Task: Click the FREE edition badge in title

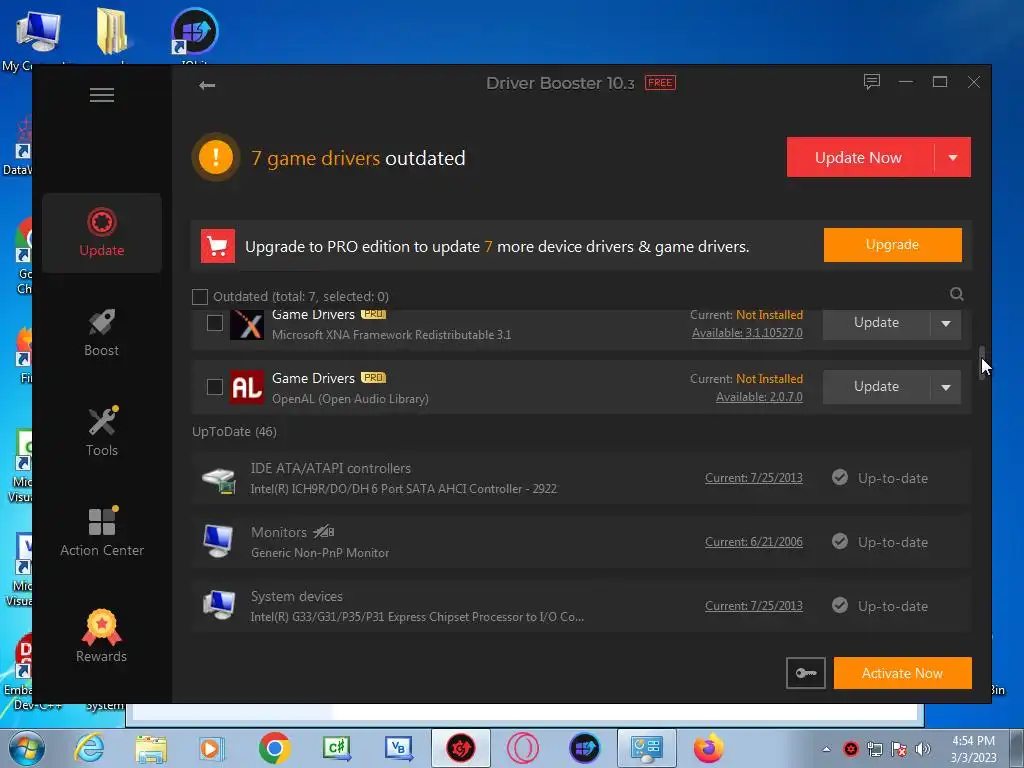Action: pyautogui.click(x=660, y=83)
